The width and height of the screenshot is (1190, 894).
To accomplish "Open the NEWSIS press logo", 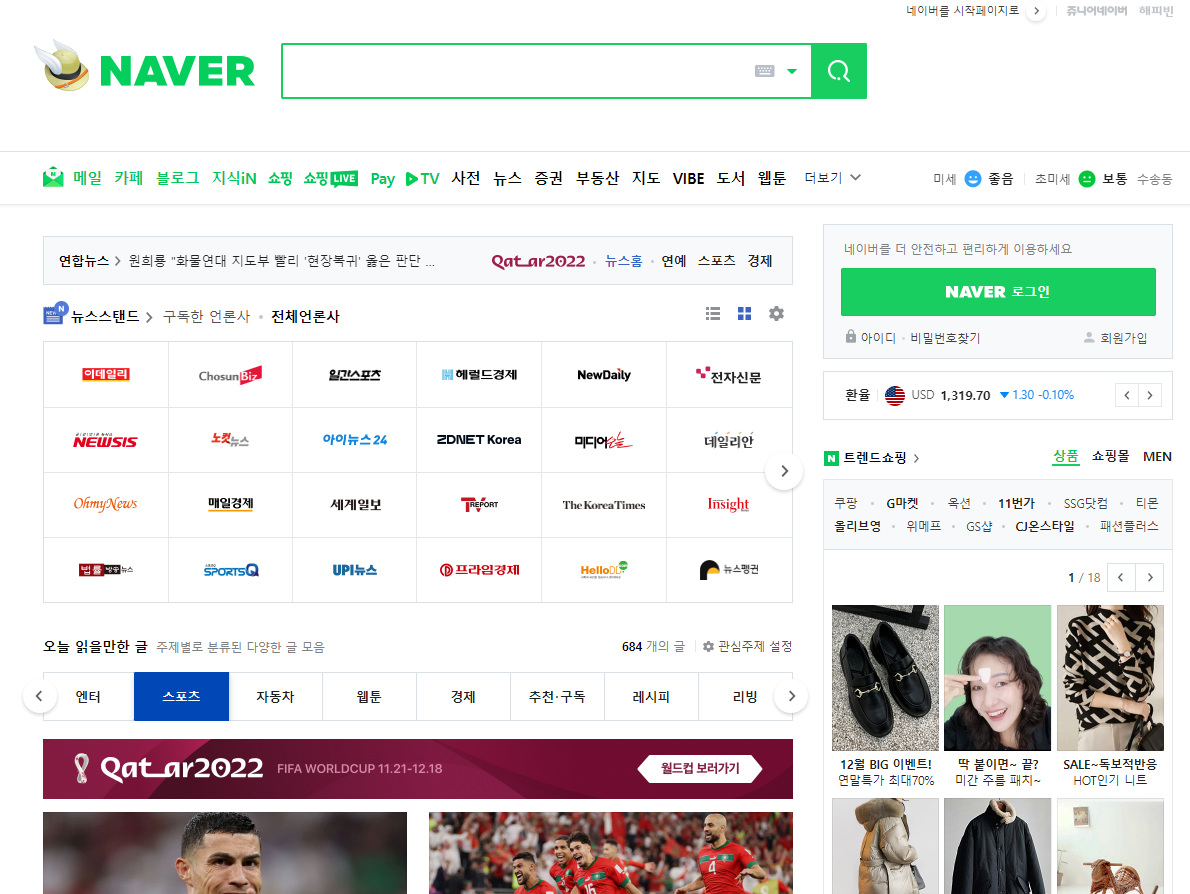I will (x=105, y=440).
